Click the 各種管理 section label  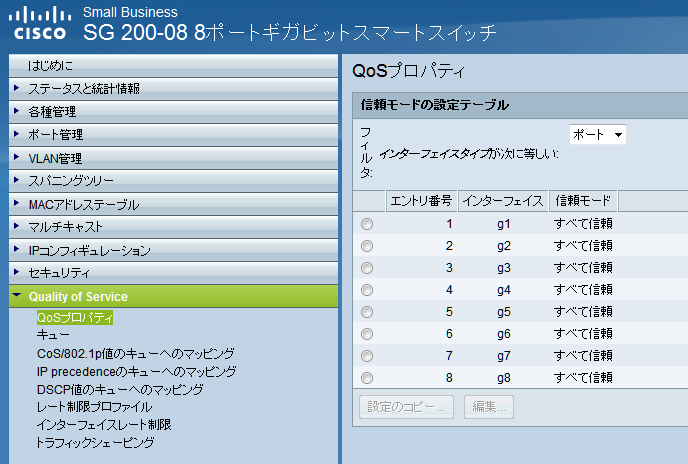(x=52, y=112)
